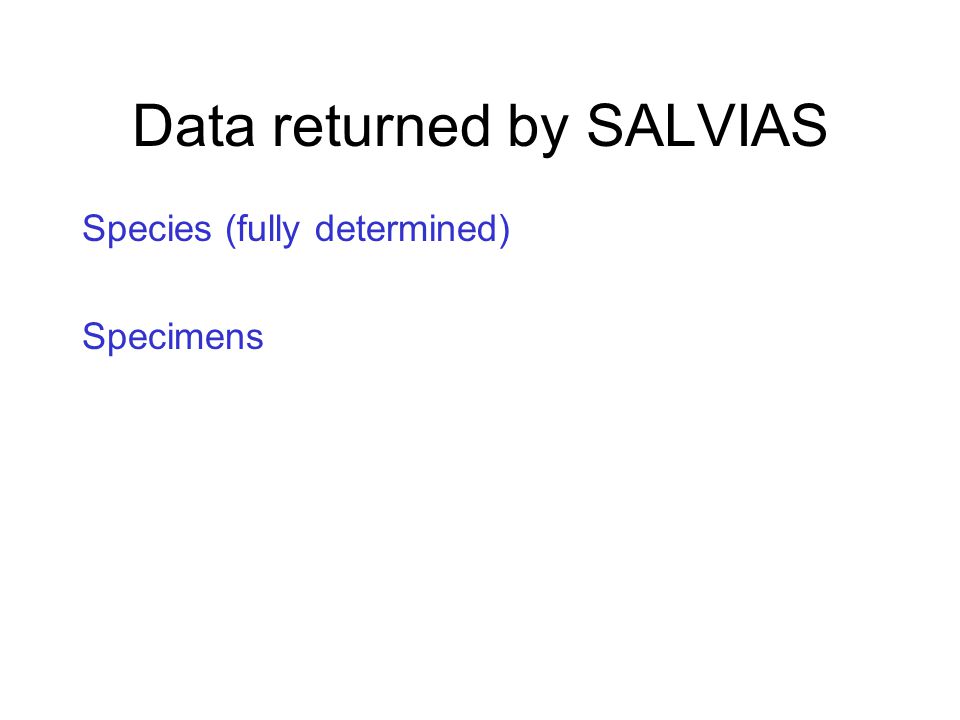Viewport: 960px width, 720px height.
Task: Click the capital 'S' of 'Specimens'
Action: point(96,336)
